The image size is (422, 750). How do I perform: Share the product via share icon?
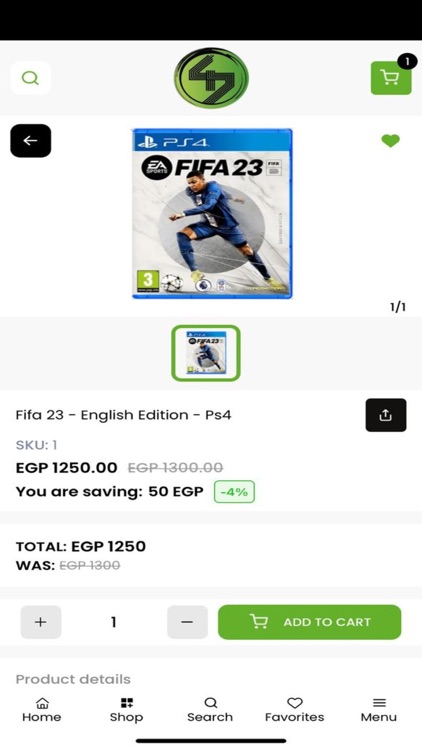[x=386, y=415]
